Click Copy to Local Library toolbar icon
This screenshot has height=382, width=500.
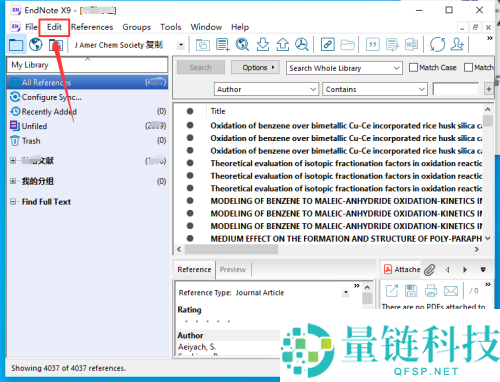point(203,44)
